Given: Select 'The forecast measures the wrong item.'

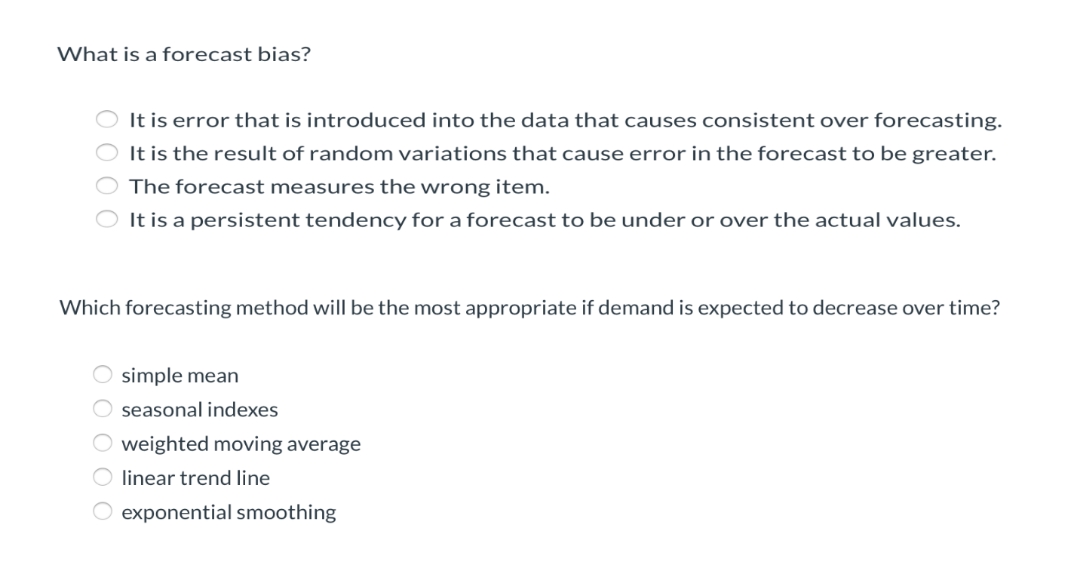Looking at the screenshot, I should 107,185.
